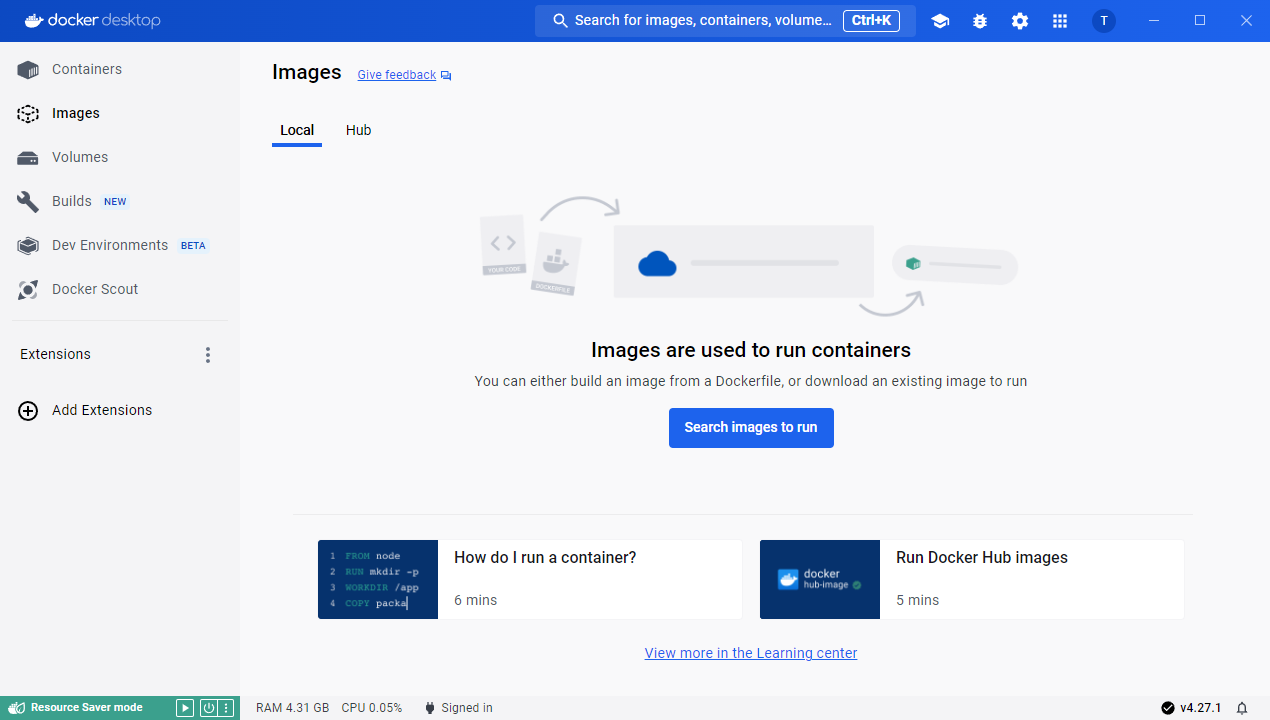Image resolution: width=1270 pixels, height=720 pixels.
Task: Click the BETA badge beside Dev Environments
Action: coord(193,246)
